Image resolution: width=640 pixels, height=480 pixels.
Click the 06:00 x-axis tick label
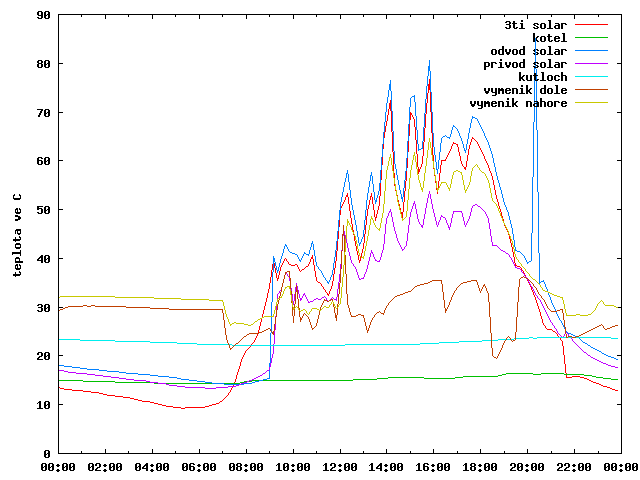[199, 467]
